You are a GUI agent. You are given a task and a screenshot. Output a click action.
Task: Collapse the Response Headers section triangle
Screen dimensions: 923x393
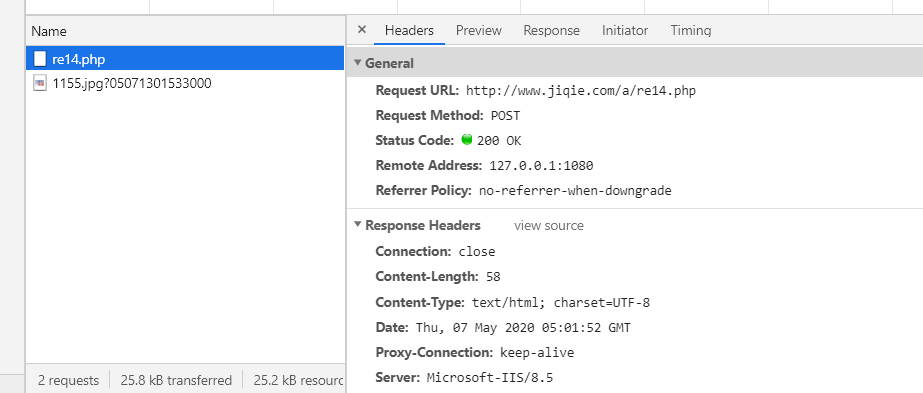click(x=357, y=225)
